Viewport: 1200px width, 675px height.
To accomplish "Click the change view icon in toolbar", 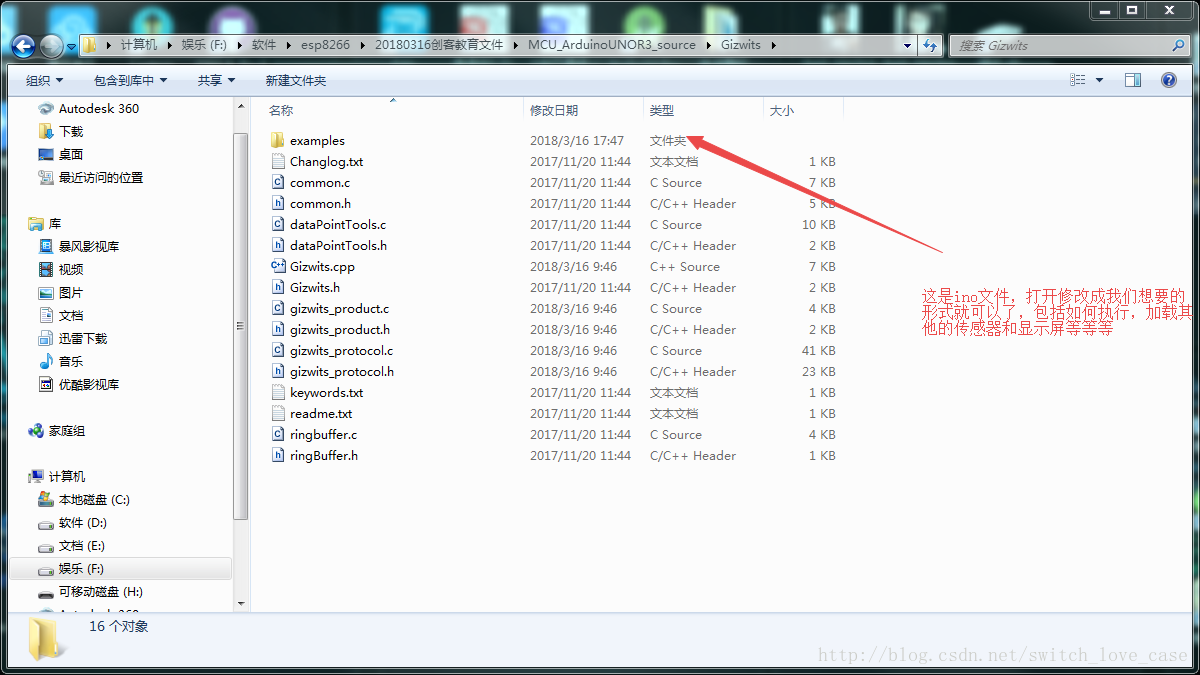I will click(1077, 80).
